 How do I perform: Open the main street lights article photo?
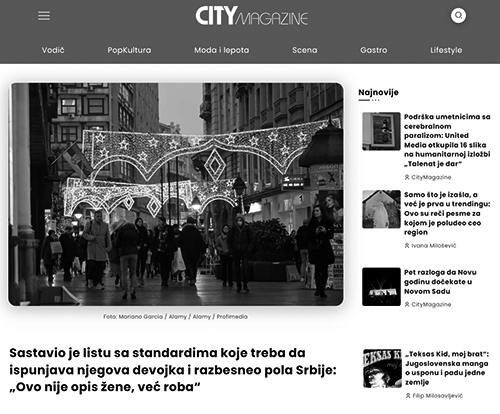pos(176,194)
